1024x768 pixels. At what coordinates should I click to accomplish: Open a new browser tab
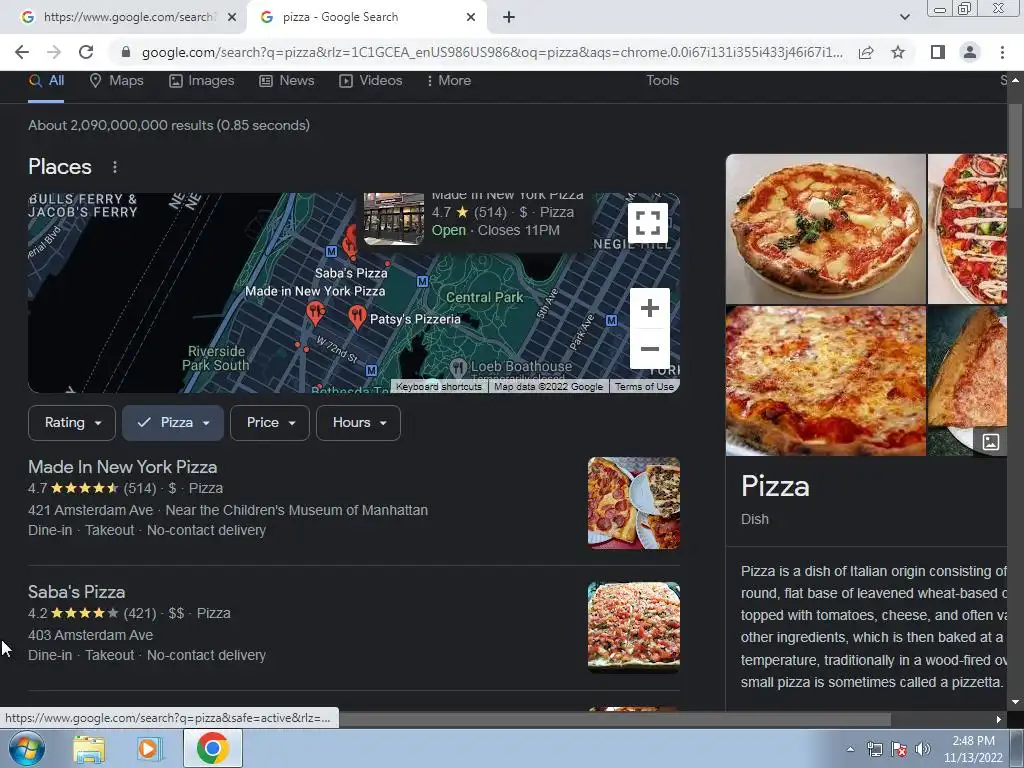point(509,17)
